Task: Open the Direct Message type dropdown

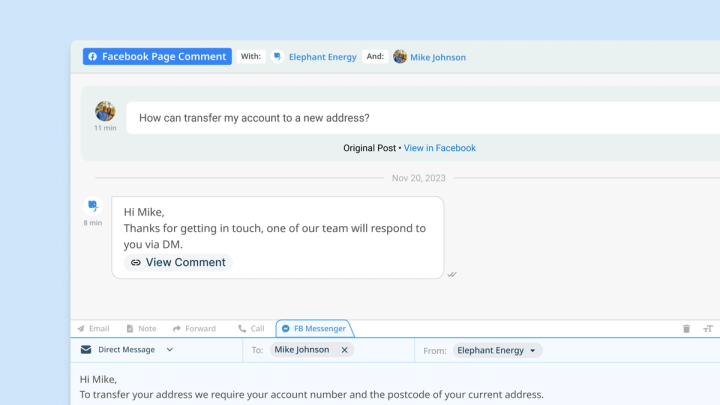Action: pos(127,350)
